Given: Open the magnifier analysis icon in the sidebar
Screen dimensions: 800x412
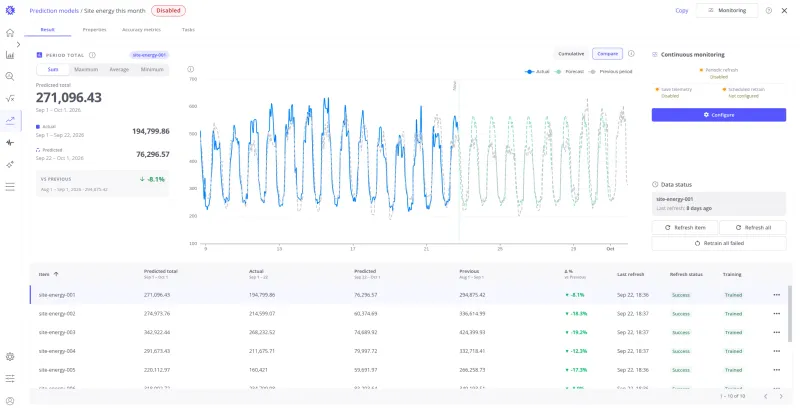Looking at the screenshot, I should tap(10, 77).
